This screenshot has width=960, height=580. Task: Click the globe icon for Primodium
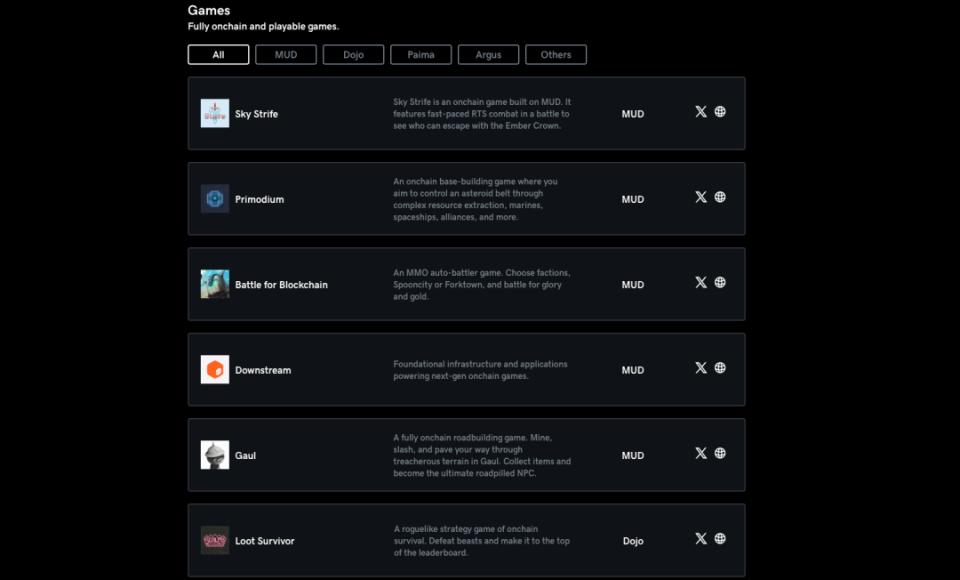coord(720,197)
